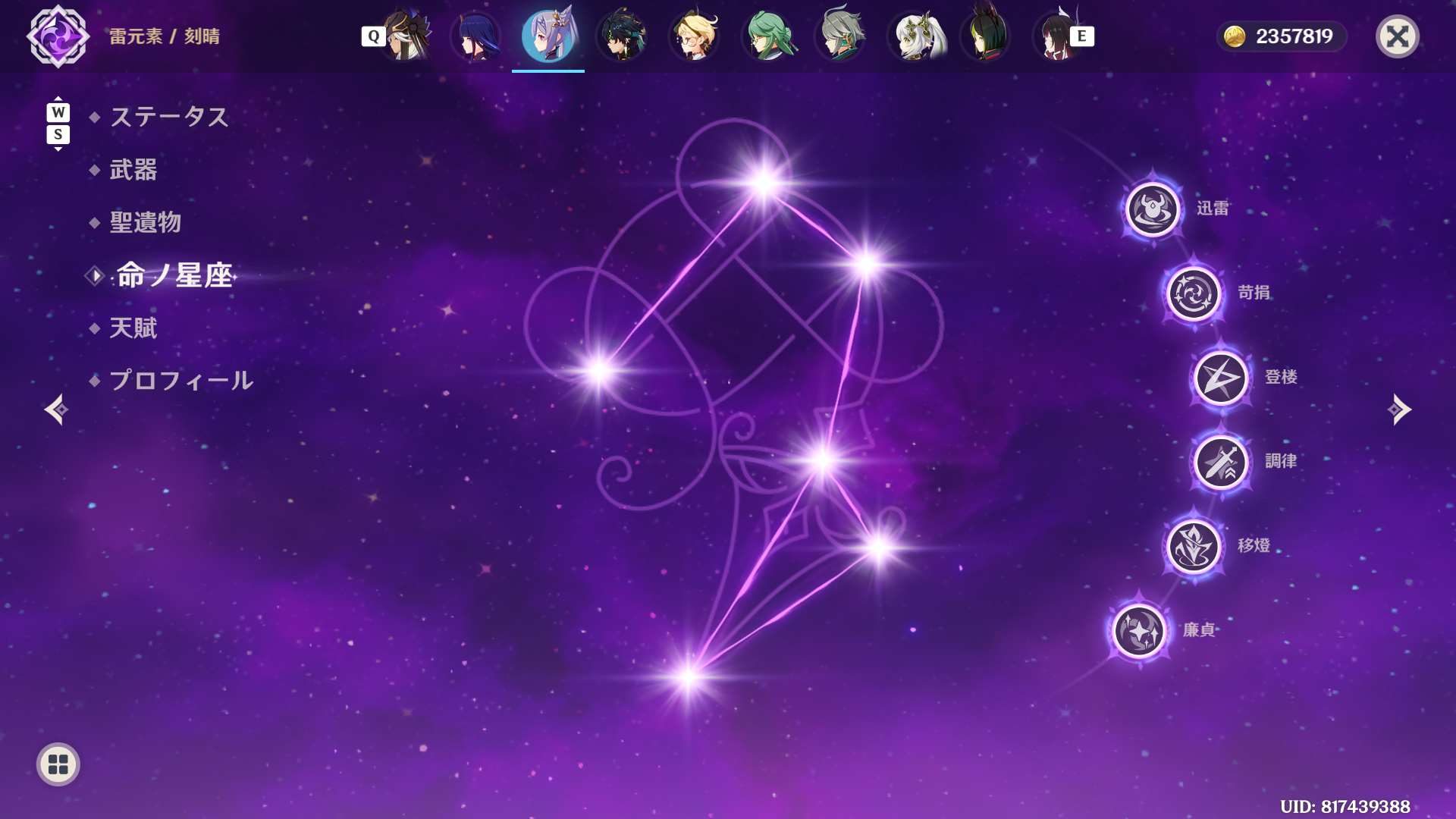The height and width of the screenshot is (819, 1456).
Task: Open the 武器 menu
Action: pos(133,170)
